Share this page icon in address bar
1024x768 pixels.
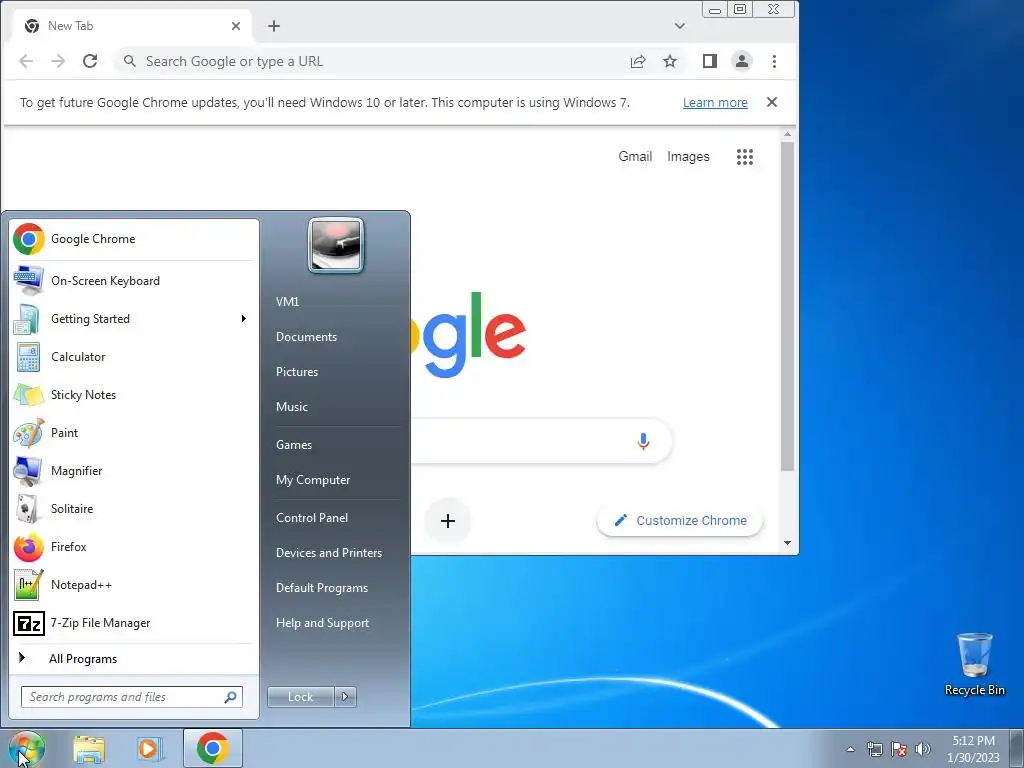click(x=638, y=61)
